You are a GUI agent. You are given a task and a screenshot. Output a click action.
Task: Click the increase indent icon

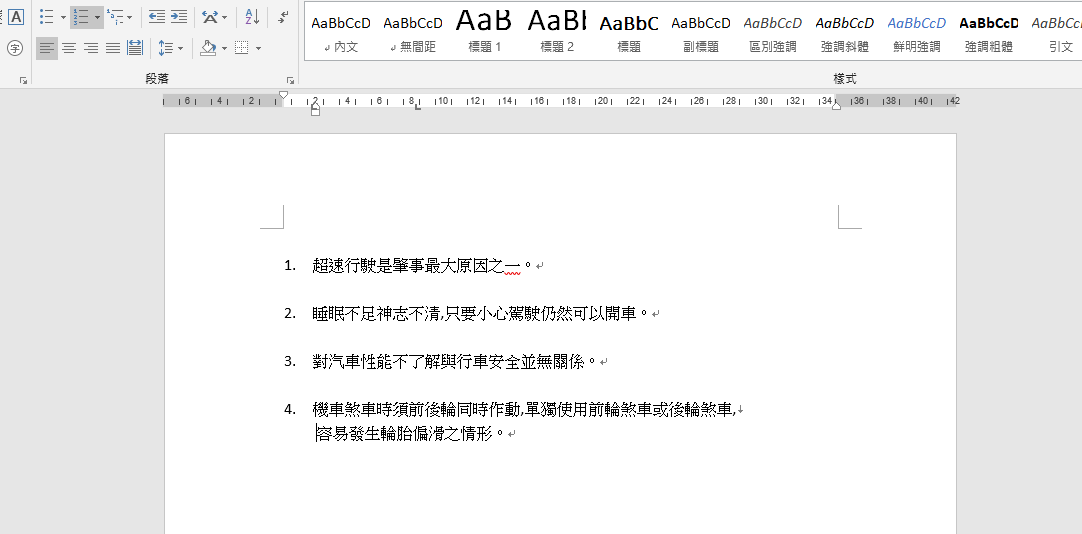pyautogui.click(x=179, y=17)
